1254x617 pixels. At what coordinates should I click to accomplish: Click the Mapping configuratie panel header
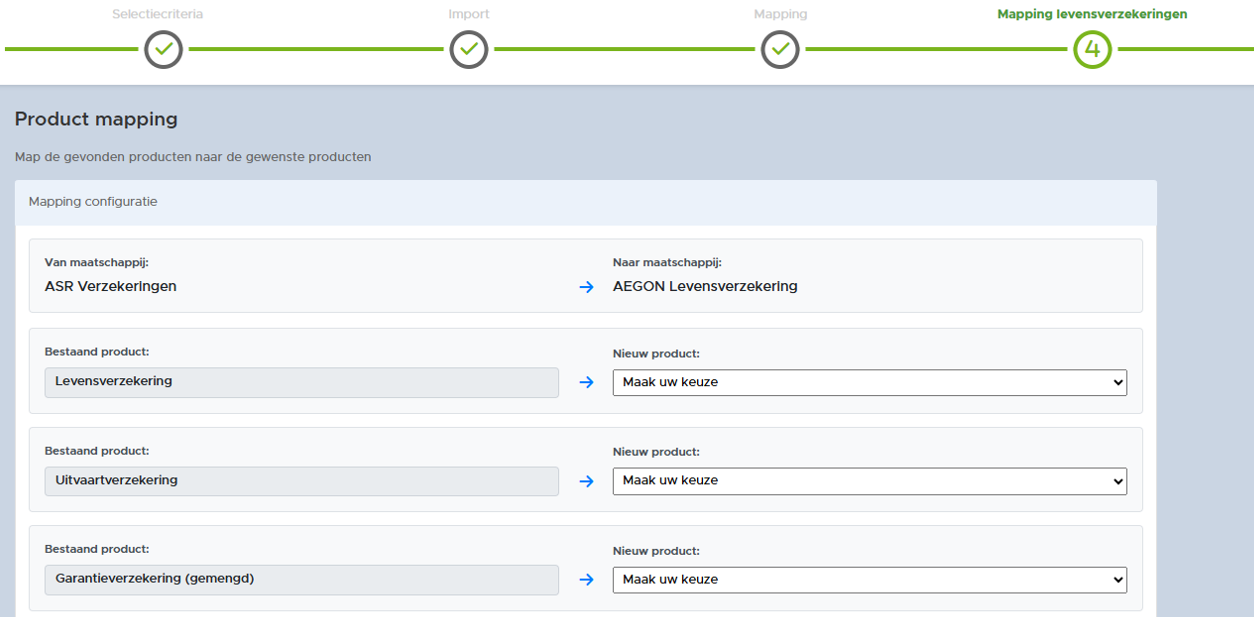(x=585, y=202)
